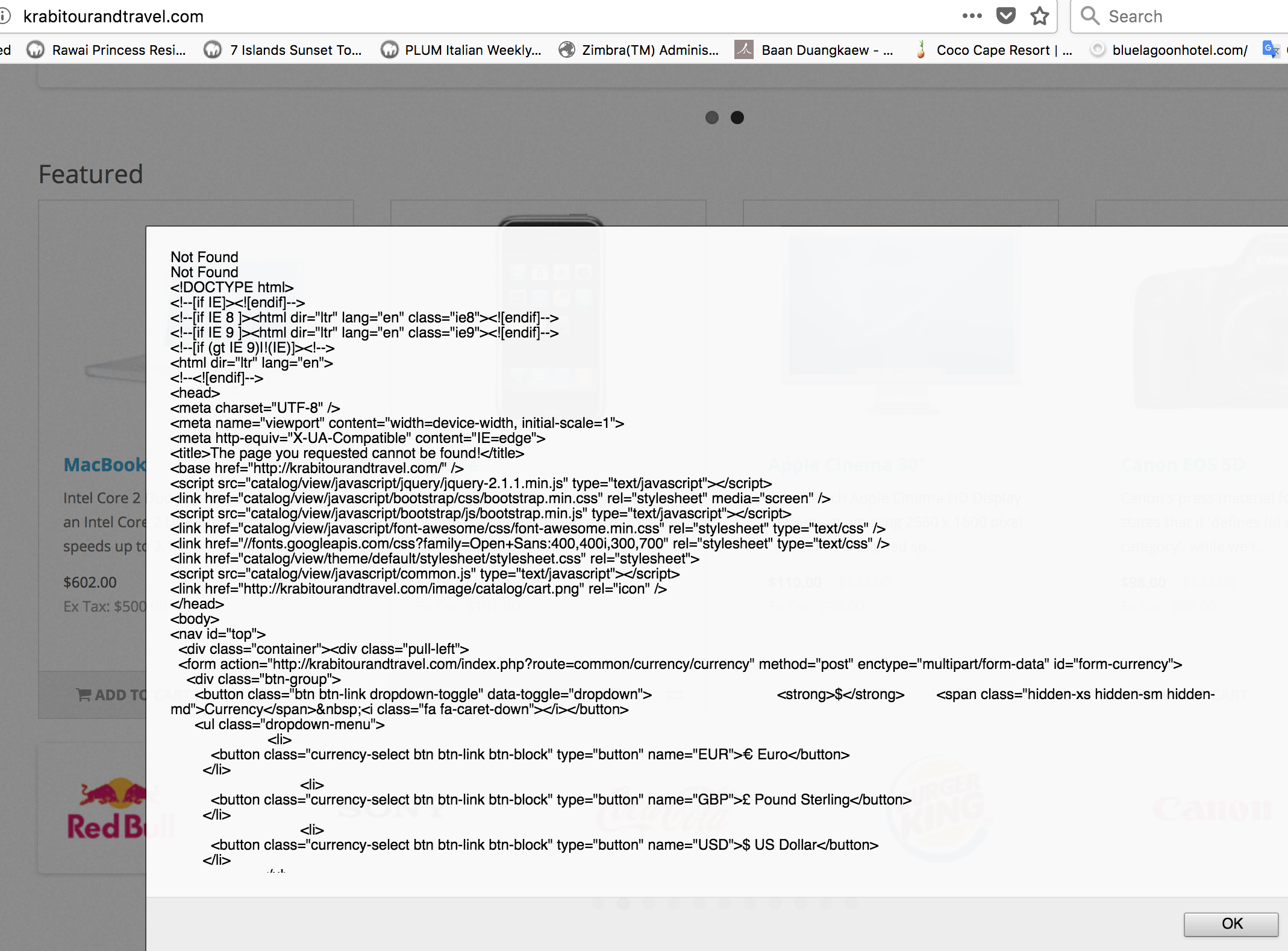Click the bluelagoonhotel bookmark favicon
Image resolution: width=1288 pixels, height=951 pixels.
click(x=1098, y=49)
